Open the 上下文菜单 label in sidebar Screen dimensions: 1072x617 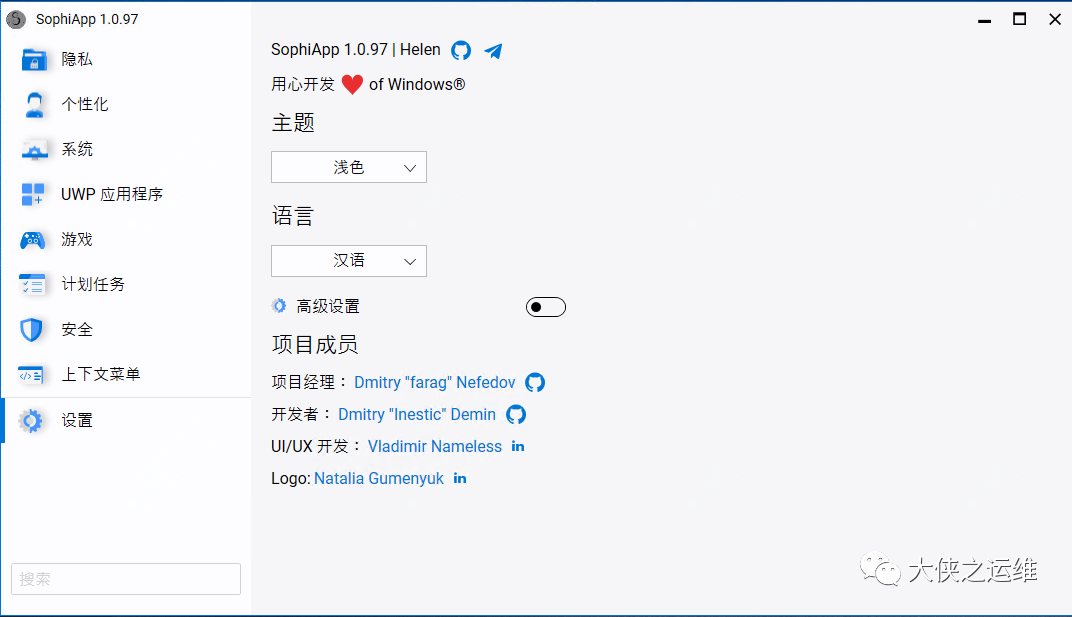[x=100, y=374]
